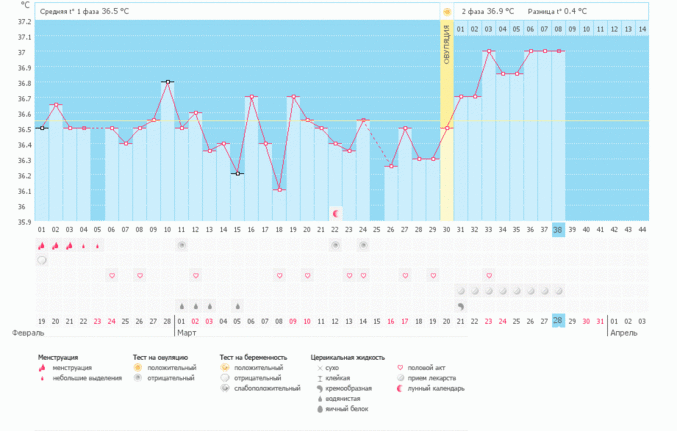Click the moon lunar calendar icon on chart
The height and width of the screenshot is (431, 677).
[x=336, y=213]
